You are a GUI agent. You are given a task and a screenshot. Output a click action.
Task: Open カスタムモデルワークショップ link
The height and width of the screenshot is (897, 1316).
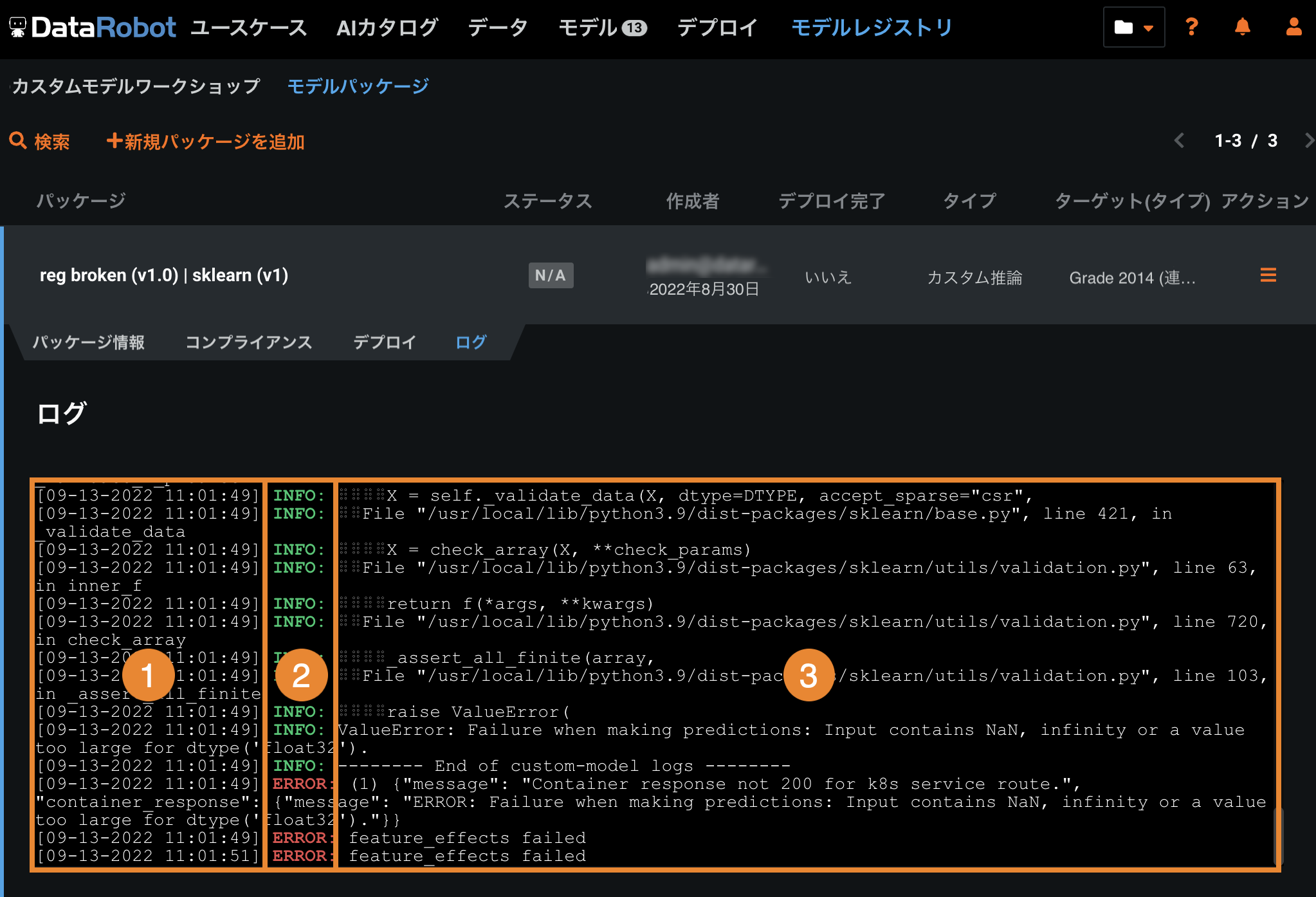tap(136, 86)
